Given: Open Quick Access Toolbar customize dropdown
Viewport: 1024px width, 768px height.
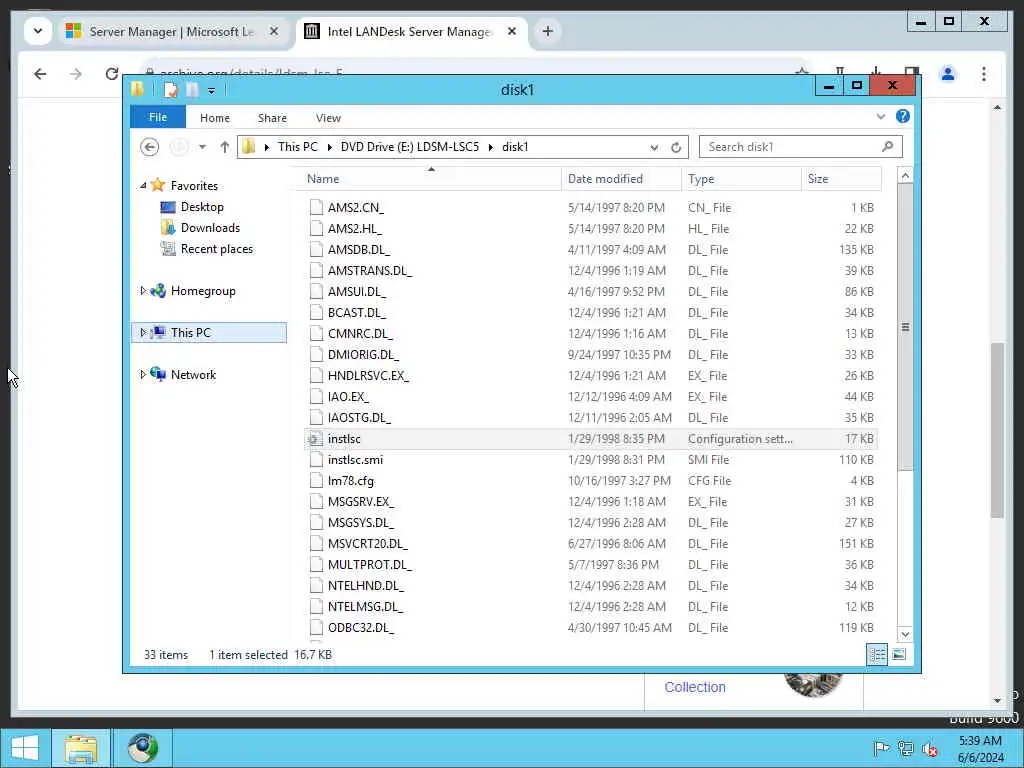Looking at the screenshot, I should point(211,91).
